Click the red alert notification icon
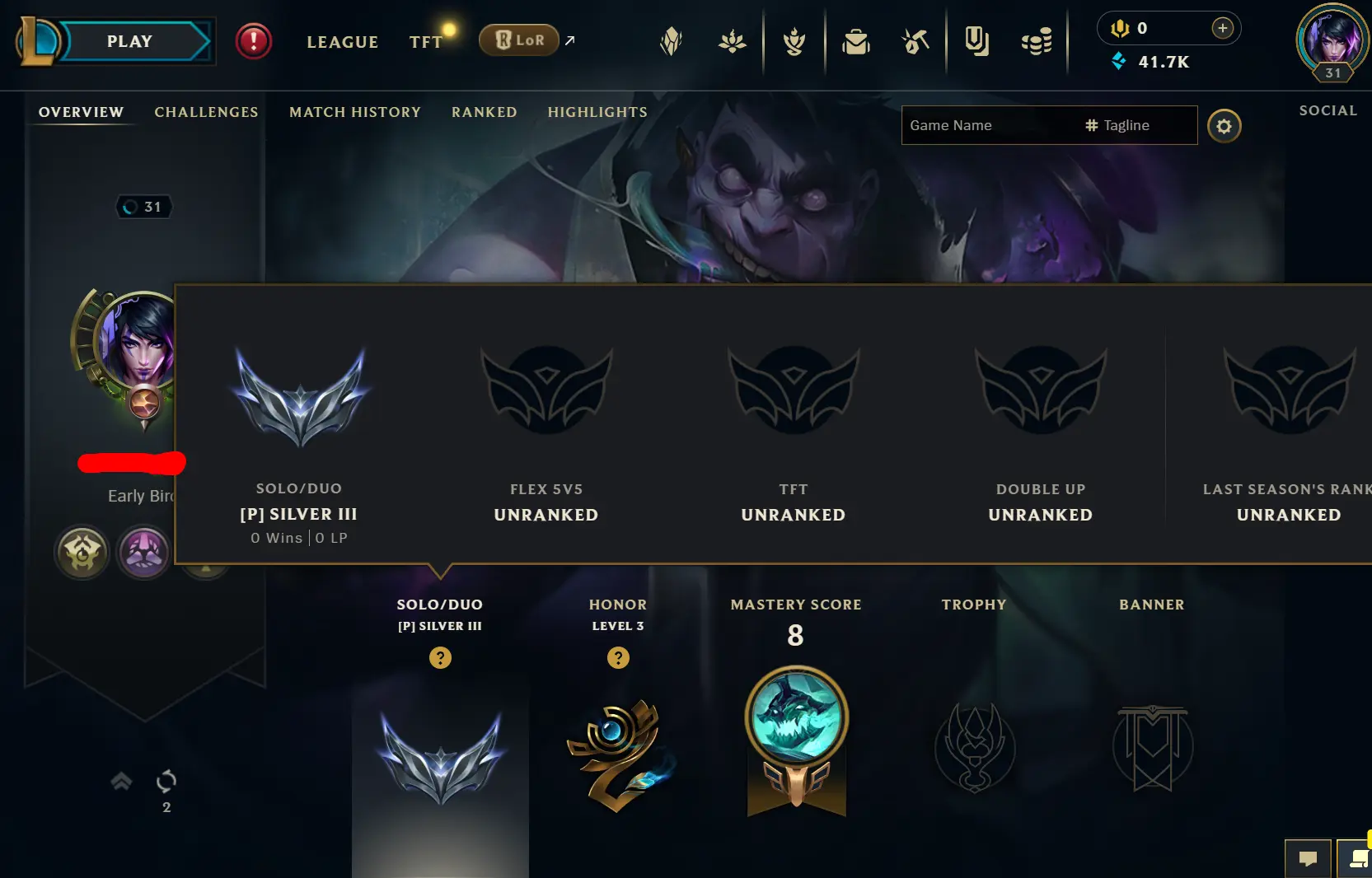The height and width of the screenshot is (878, 1372). pos(254,41)
